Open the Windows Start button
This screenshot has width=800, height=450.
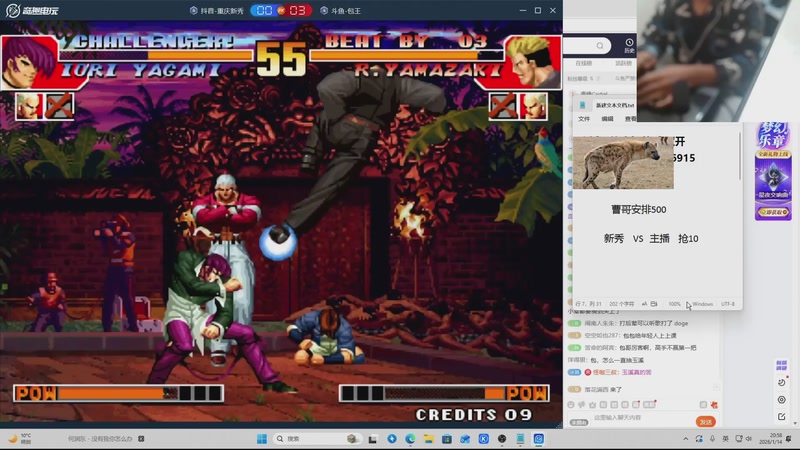click(x=262, y=439)
